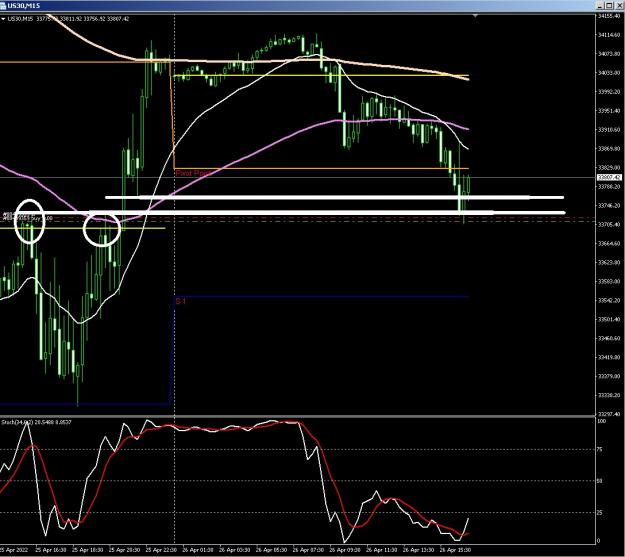Image resolution: width=625 pixels, height=557 pixels.
Task: Click price scale value 33951.40
Action: tap(609, 111)
